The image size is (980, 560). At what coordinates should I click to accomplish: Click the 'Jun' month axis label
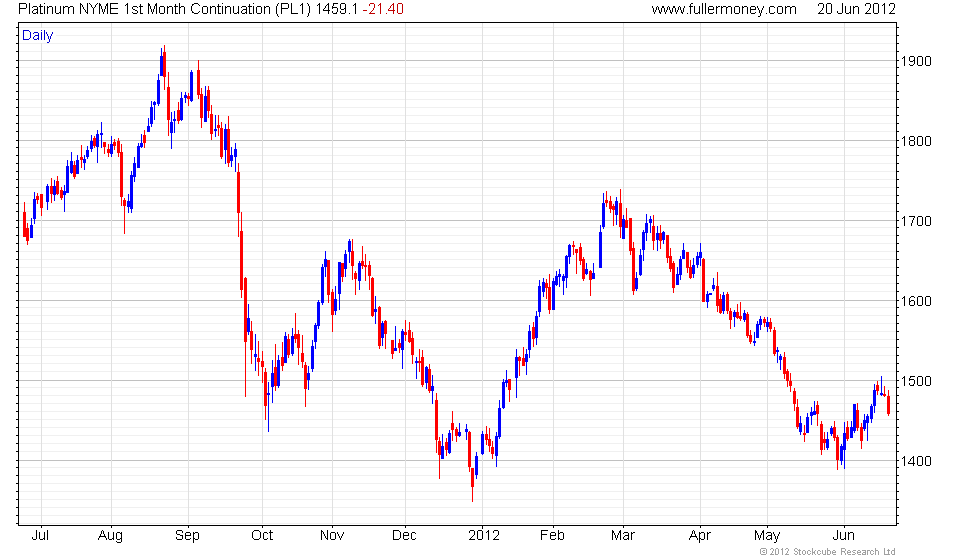(844, 536)
